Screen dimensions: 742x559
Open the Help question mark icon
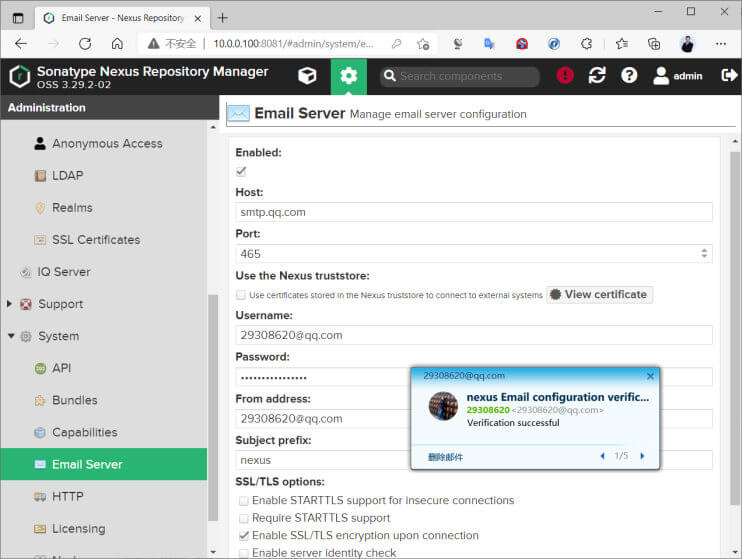pyautogui.click(x=629, y=75)
